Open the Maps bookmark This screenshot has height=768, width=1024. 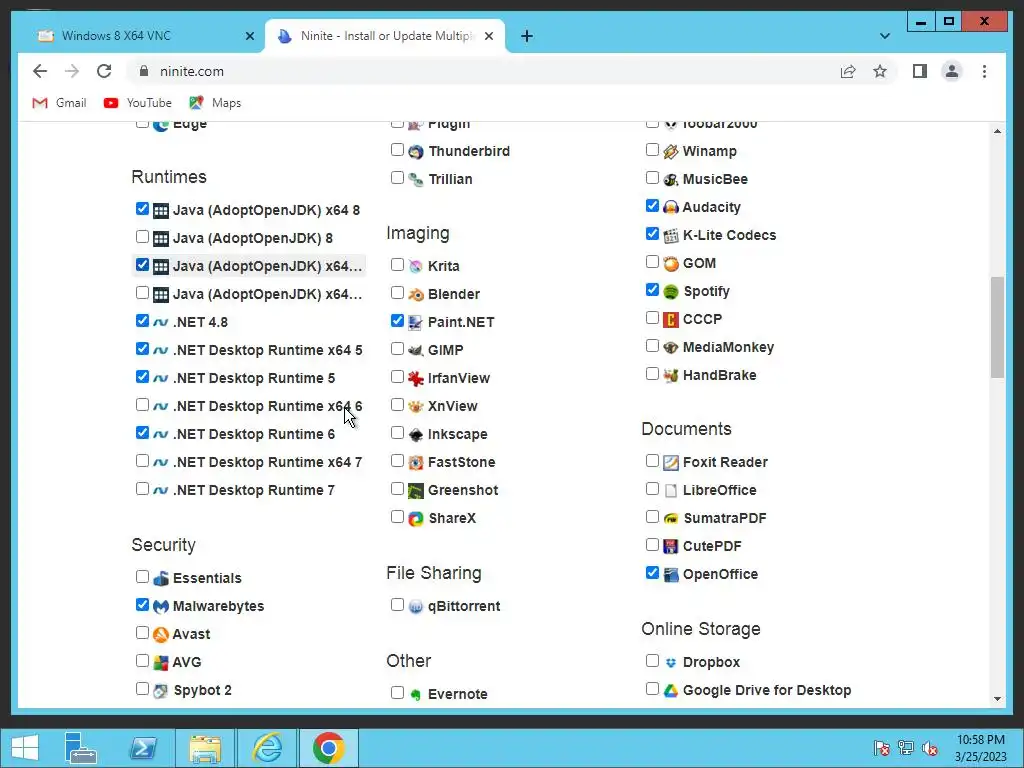point(216,103)
